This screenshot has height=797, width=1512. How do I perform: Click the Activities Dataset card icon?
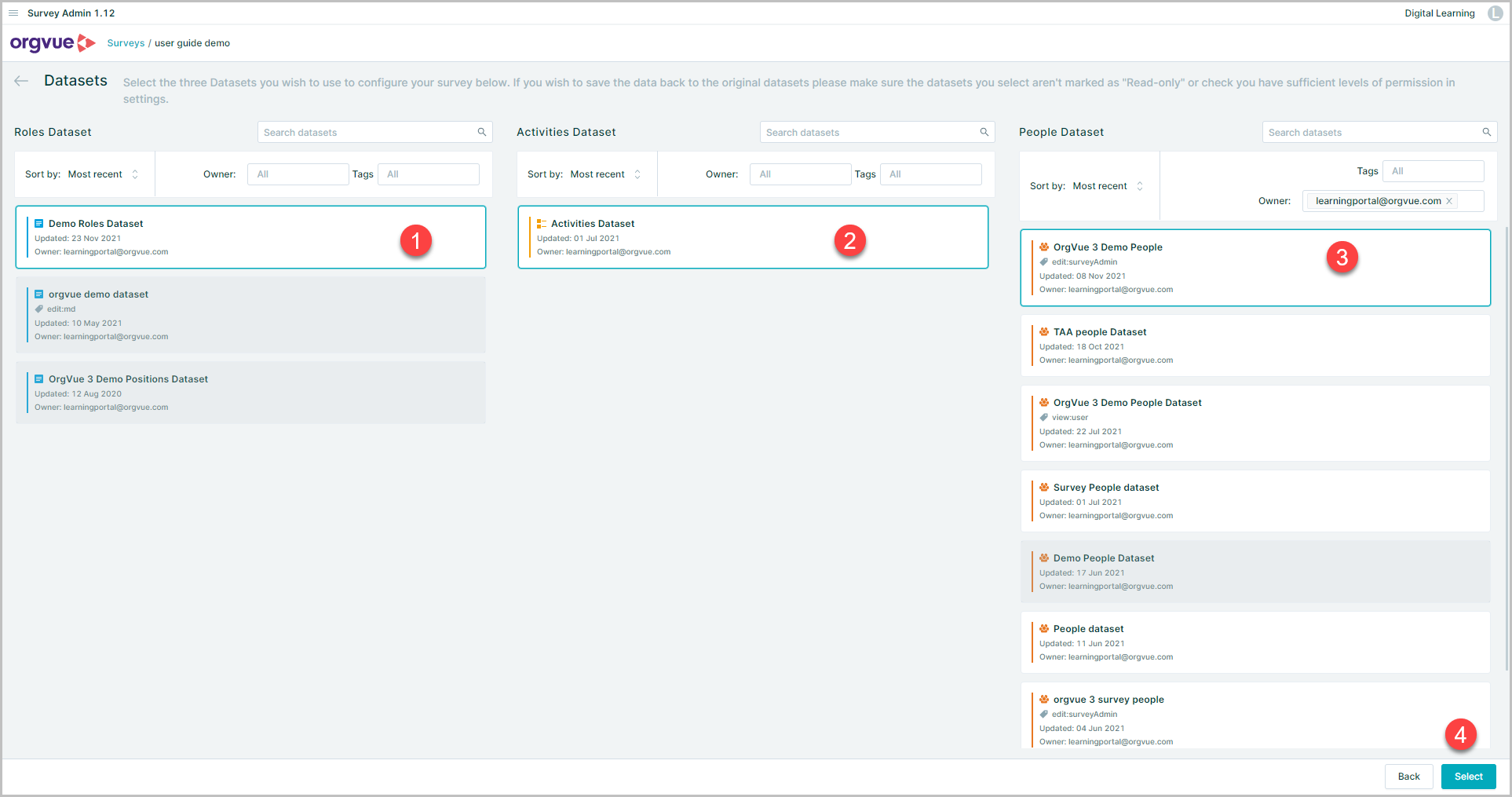click(x=542, y=224)
